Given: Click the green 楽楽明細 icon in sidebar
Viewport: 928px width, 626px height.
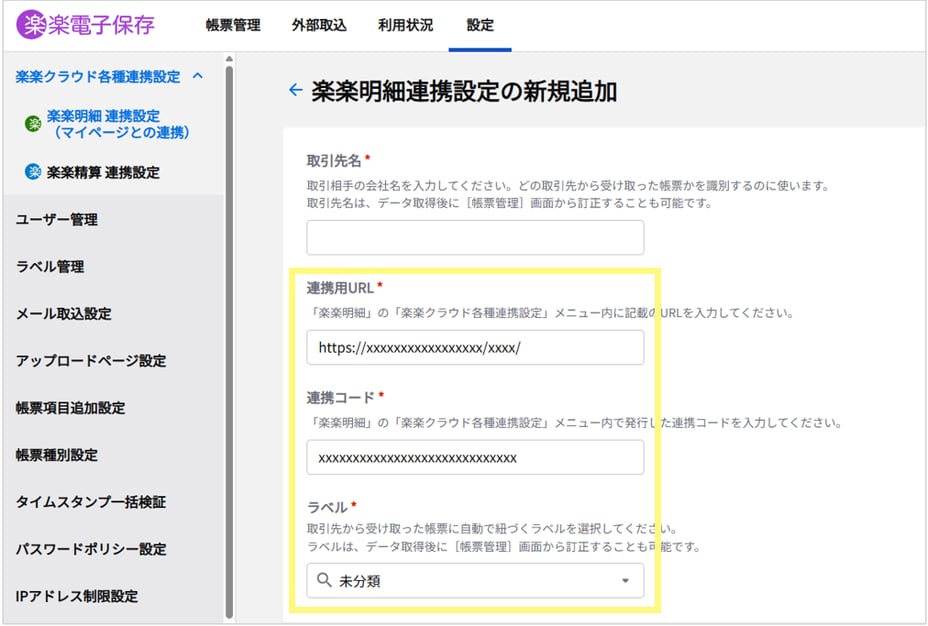Looking at the screenshot, I should coord(33,124).
